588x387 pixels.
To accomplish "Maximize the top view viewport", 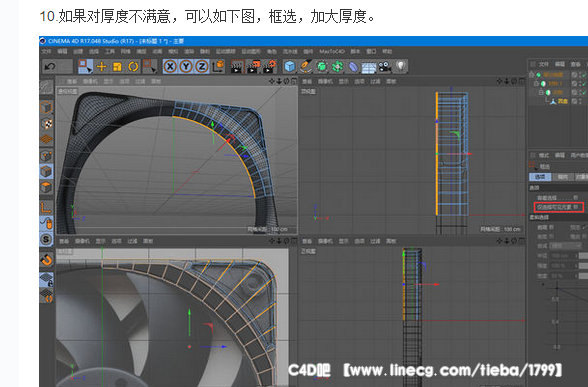I will pos(522,81).
